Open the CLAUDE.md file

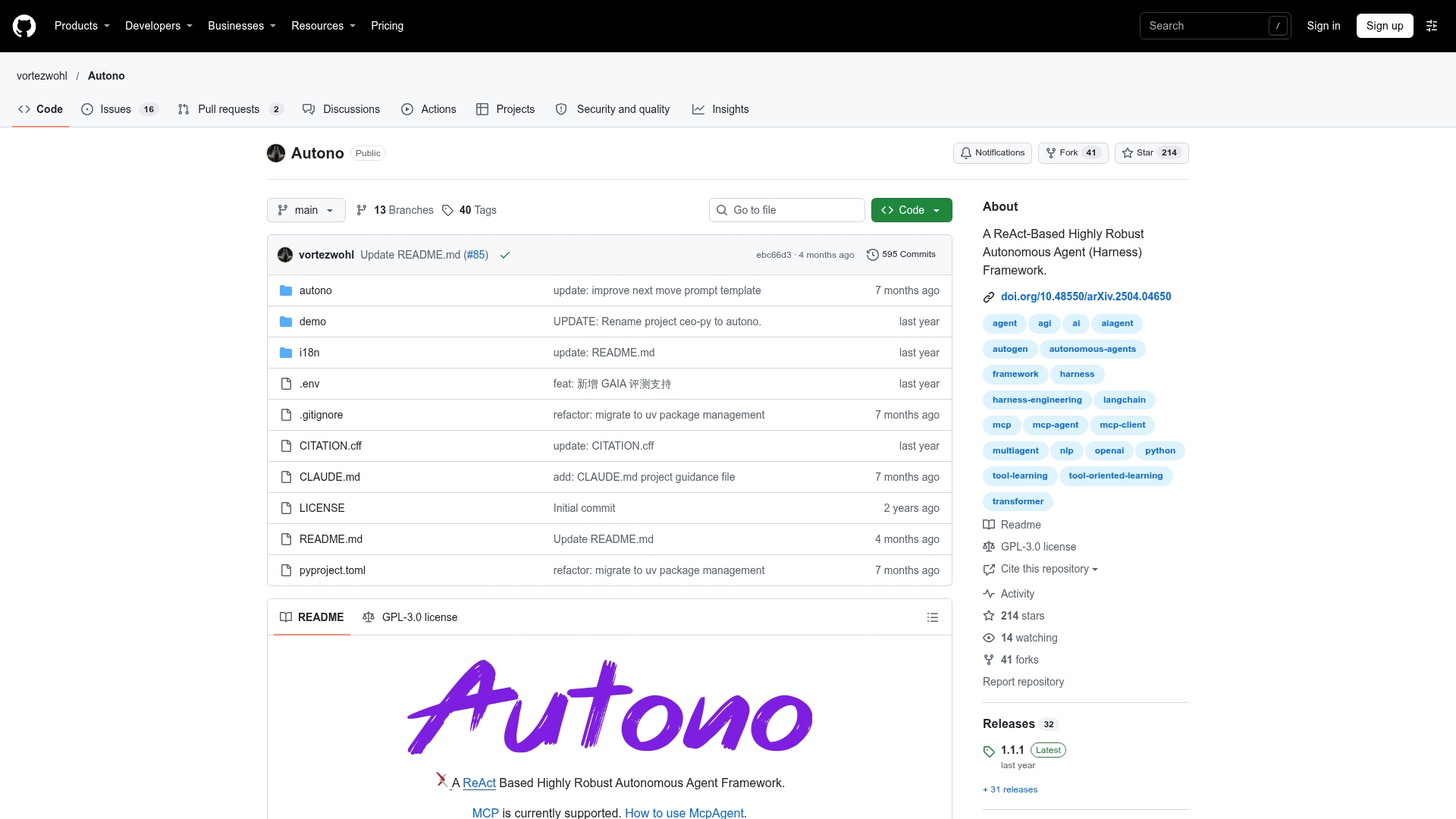pyautogui.click(x=330, y=477)
